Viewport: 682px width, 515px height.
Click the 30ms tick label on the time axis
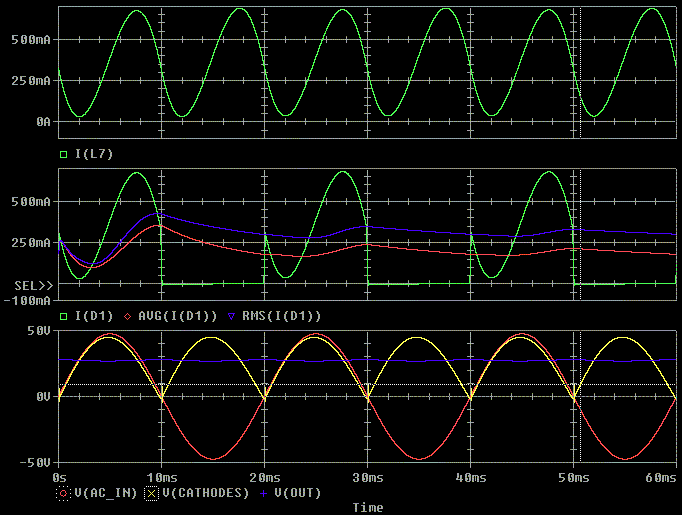click(367, 479)
